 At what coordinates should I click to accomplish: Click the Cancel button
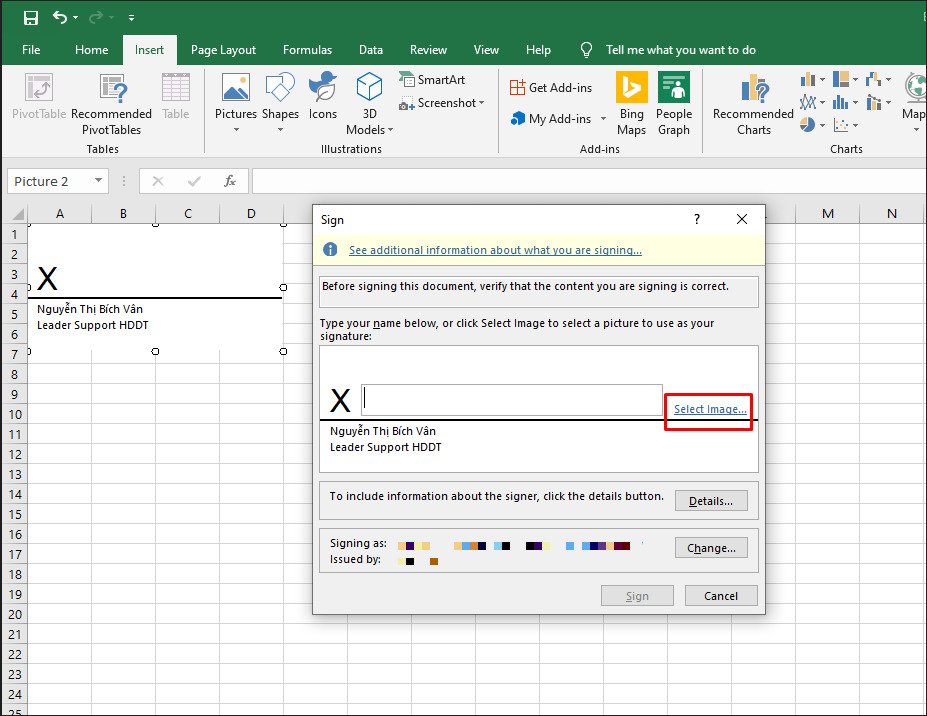point(721,596)
